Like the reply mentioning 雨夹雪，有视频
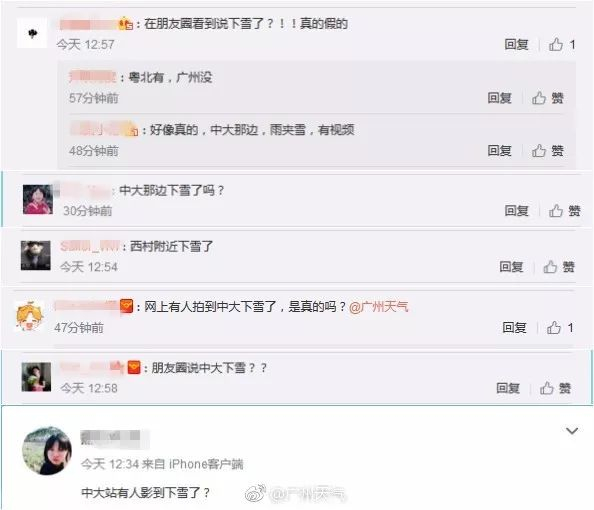This screenshot has width=594, height=510. (547, 151)
